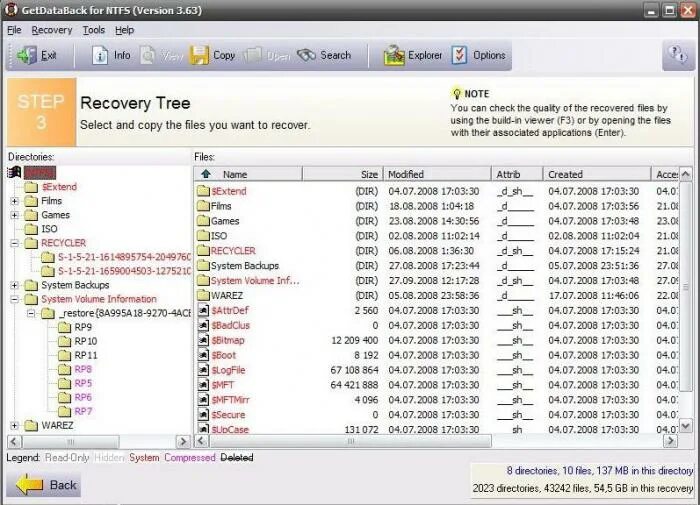Select RP10 folder in directory tree
Screen dimensions: 700x505
(x=85, y=341)
